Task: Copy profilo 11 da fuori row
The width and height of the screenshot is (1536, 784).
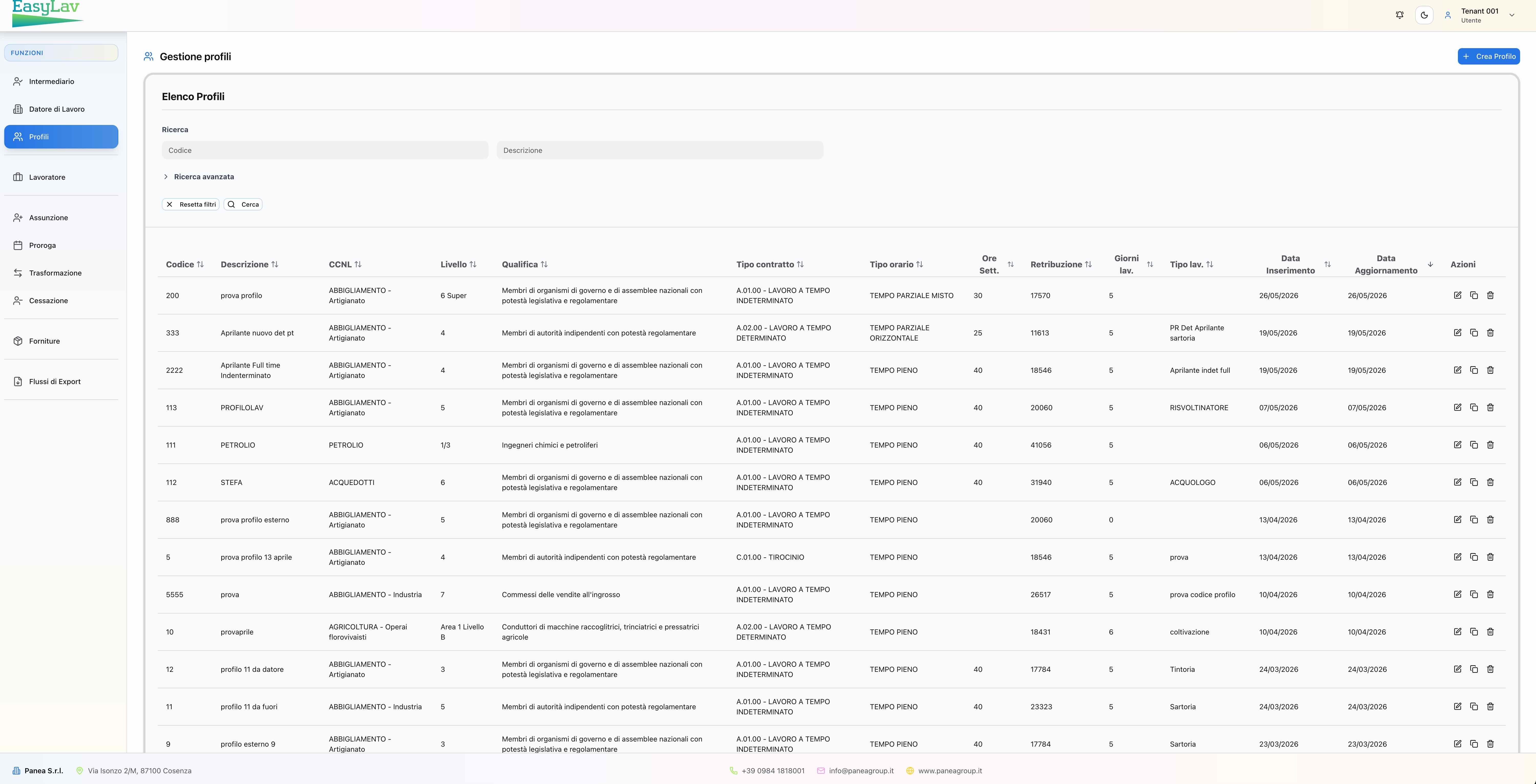Action: [x=1474, y=706]
